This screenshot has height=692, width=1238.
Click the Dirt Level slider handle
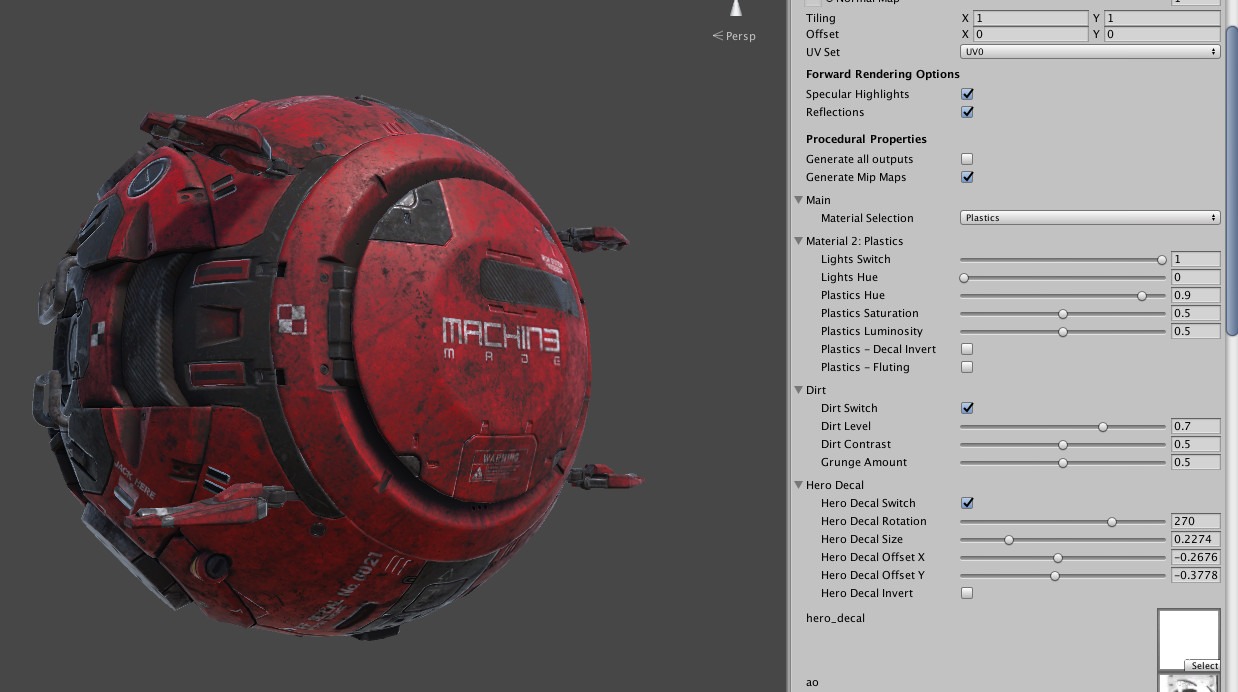tap(1103, 427)
